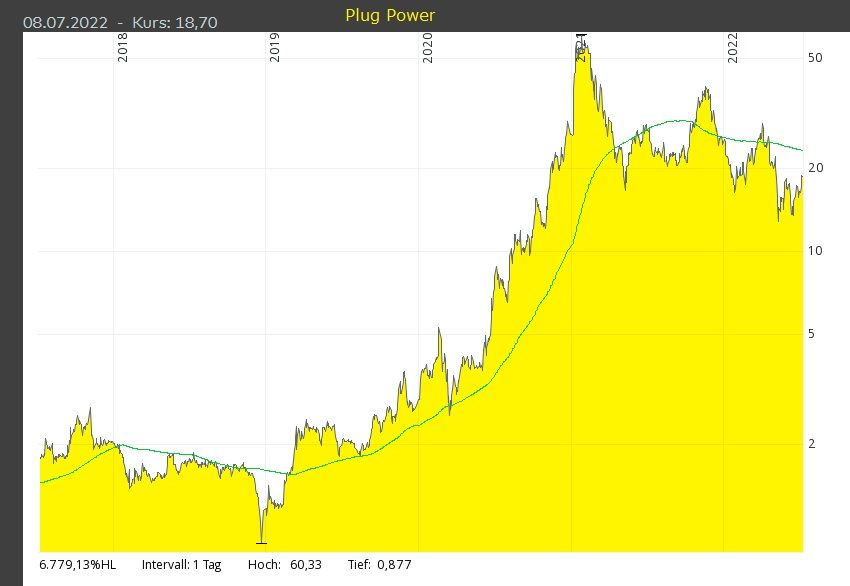Click the 50 value on price axis
Viewport: 850px width, 586px height.
pos(815,58)
